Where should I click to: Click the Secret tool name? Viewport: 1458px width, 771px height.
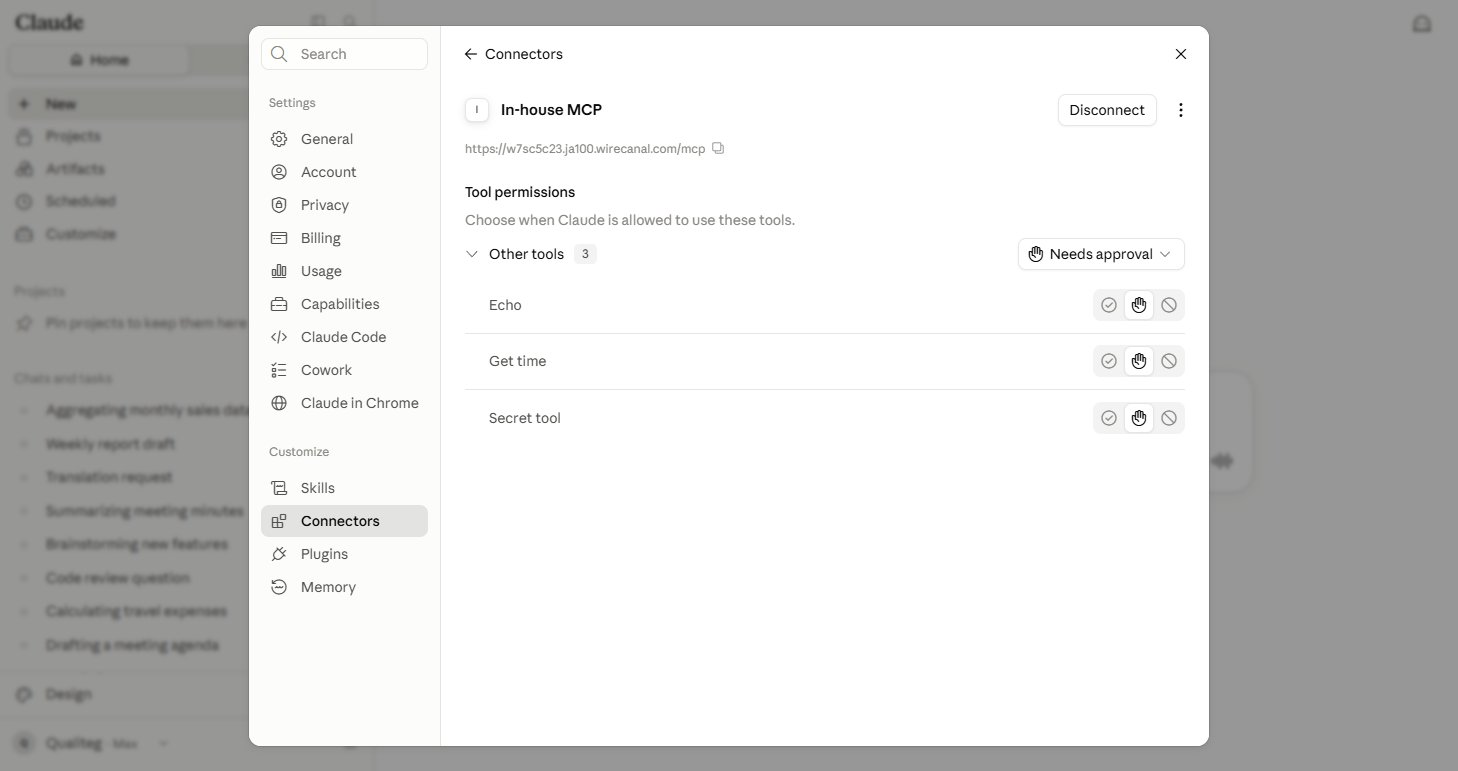pyautogui.click(x=524, y=418)
